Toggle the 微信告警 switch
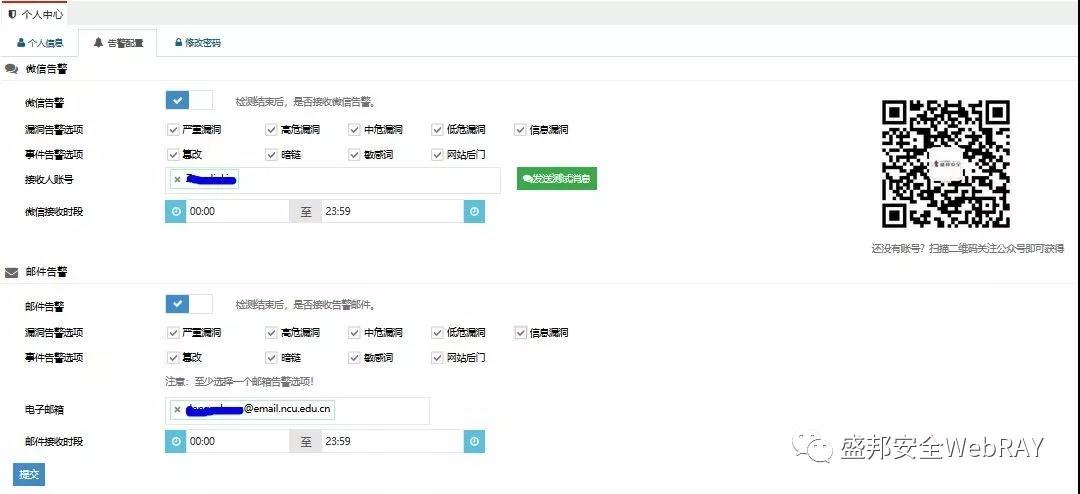This screenshot has width=1080, height=494. click(189, 101)
